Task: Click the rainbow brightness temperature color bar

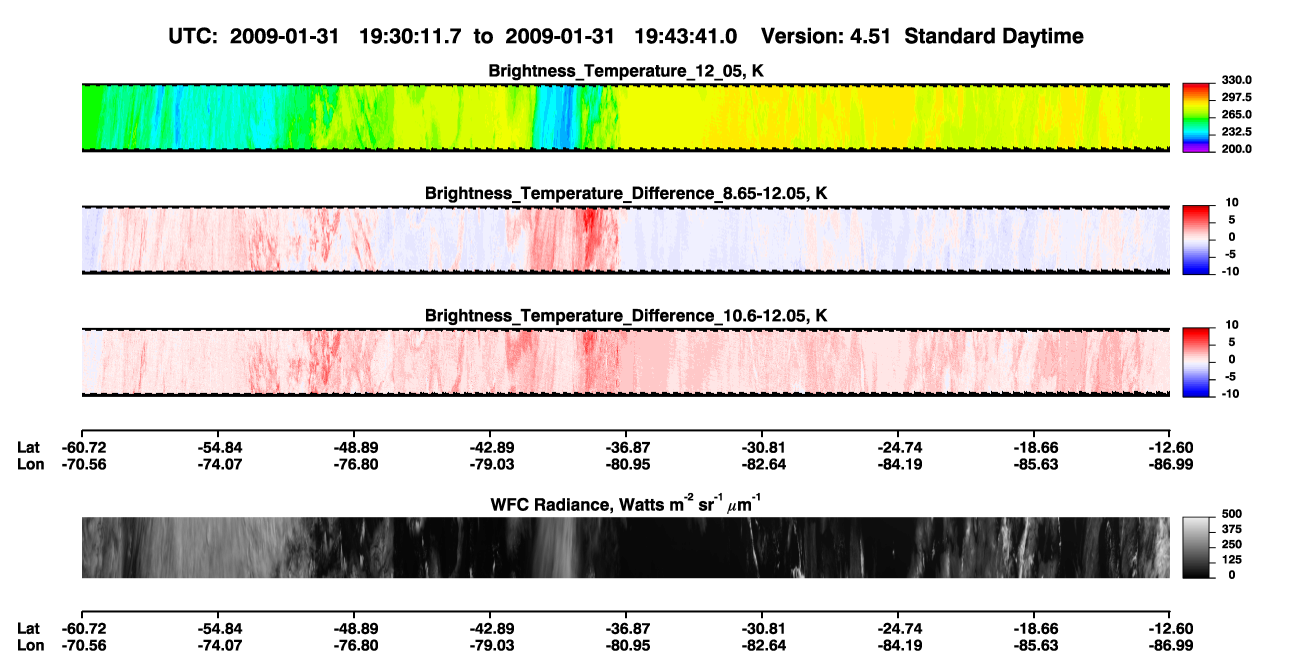Action: click(x=1194, y=117)
